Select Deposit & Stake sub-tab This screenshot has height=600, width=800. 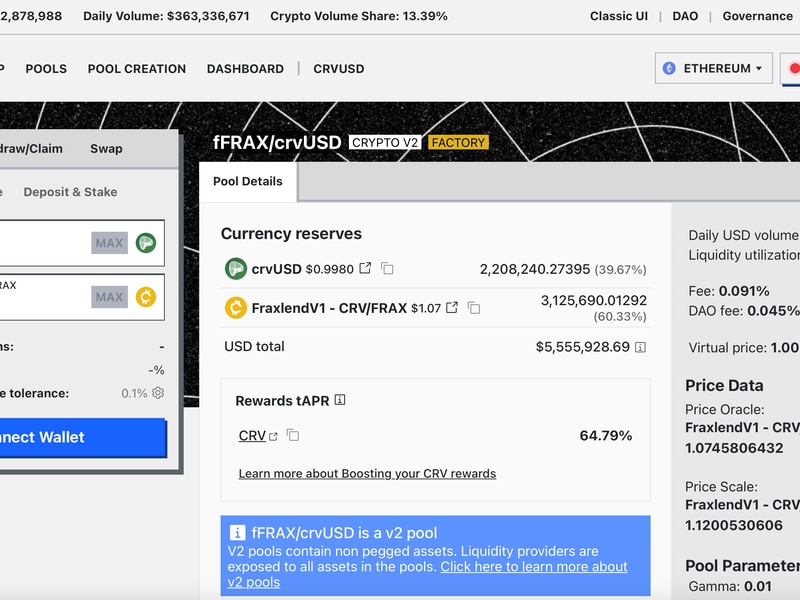pos(70,192)
